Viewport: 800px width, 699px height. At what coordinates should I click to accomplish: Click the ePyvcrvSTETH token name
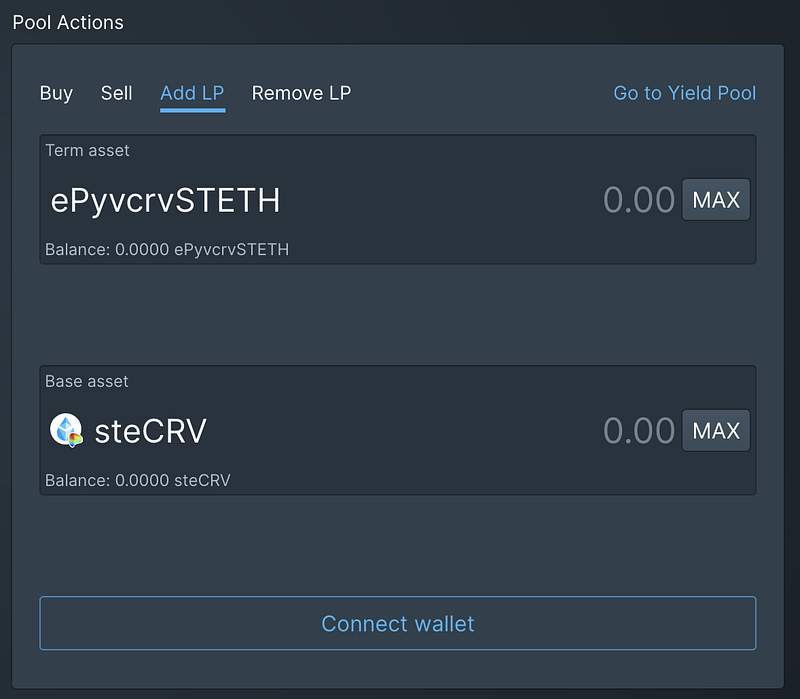[165, 200]
